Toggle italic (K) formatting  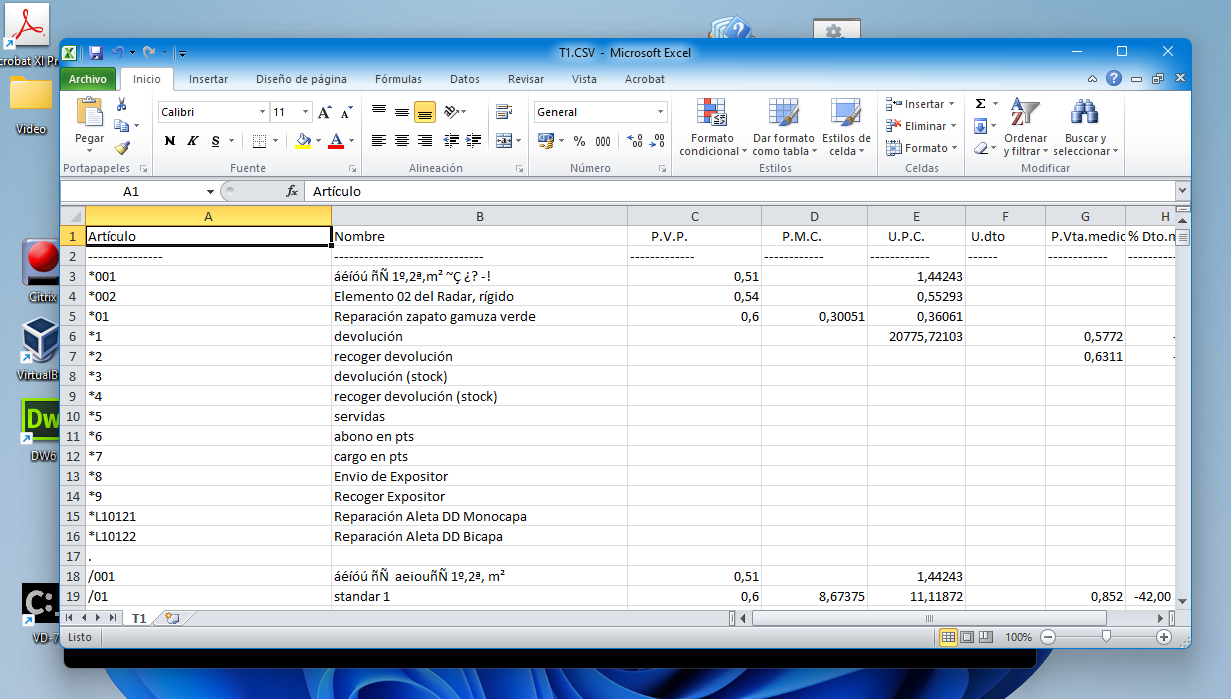(192, 141)
